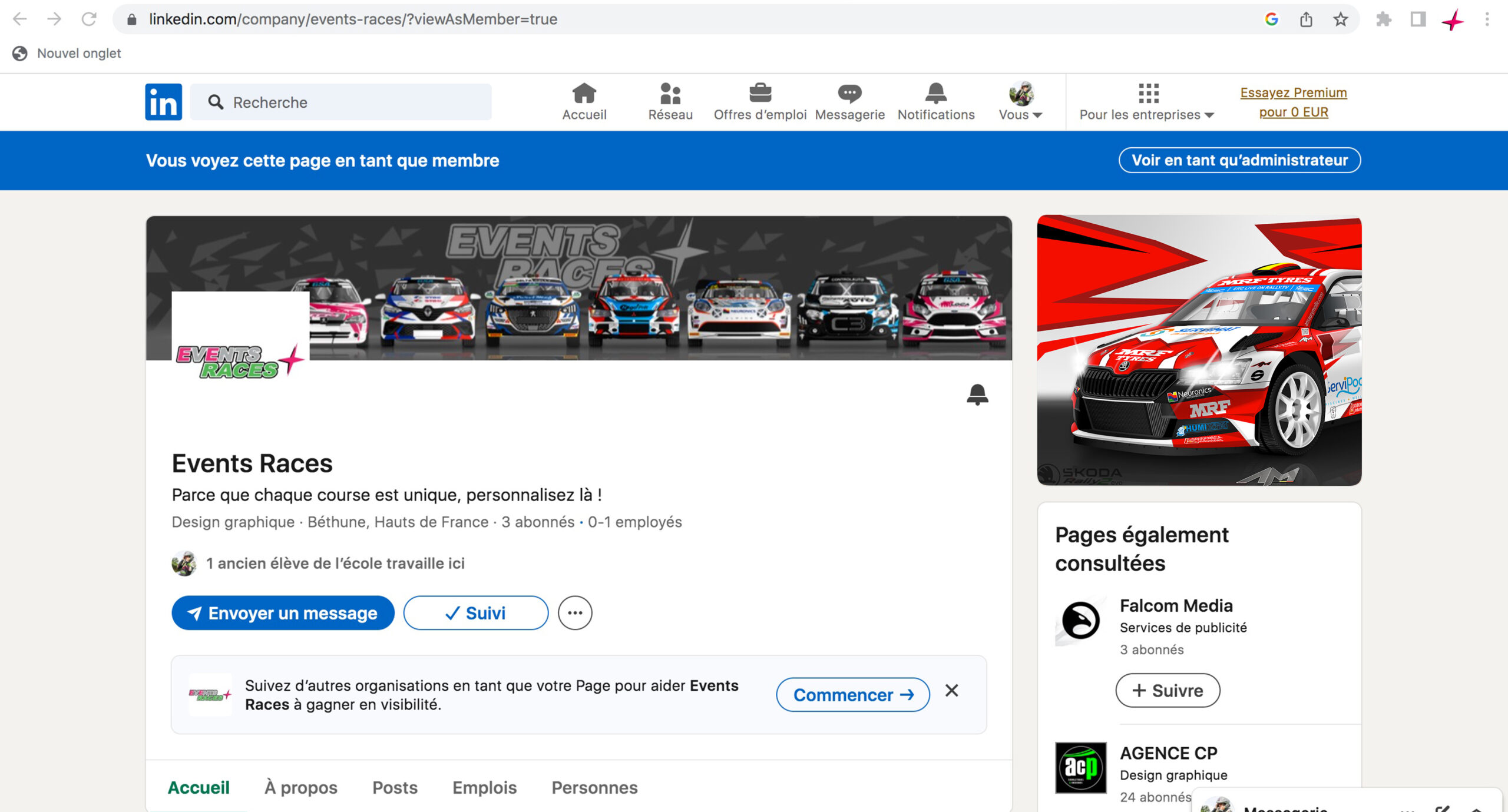Toggle the Suivi following button
The image size is (1508, 812).
(475, 613)
